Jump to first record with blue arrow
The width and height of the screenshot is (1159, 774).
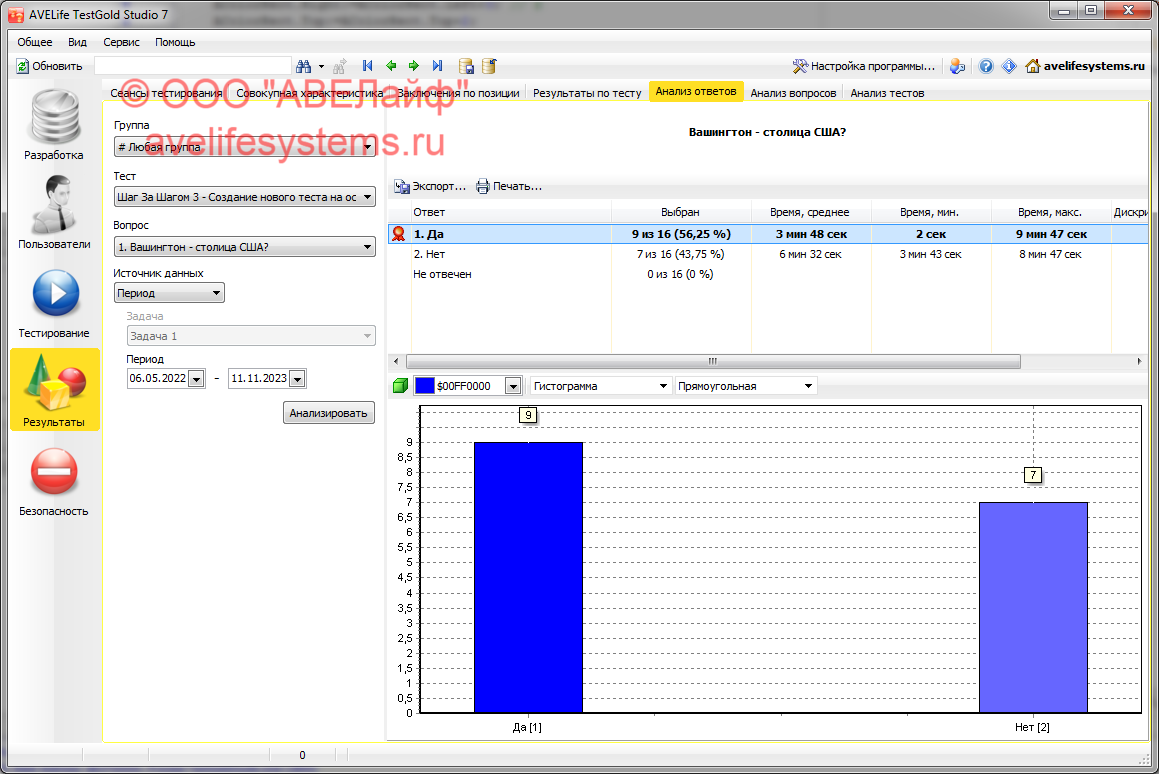[367, 66]
